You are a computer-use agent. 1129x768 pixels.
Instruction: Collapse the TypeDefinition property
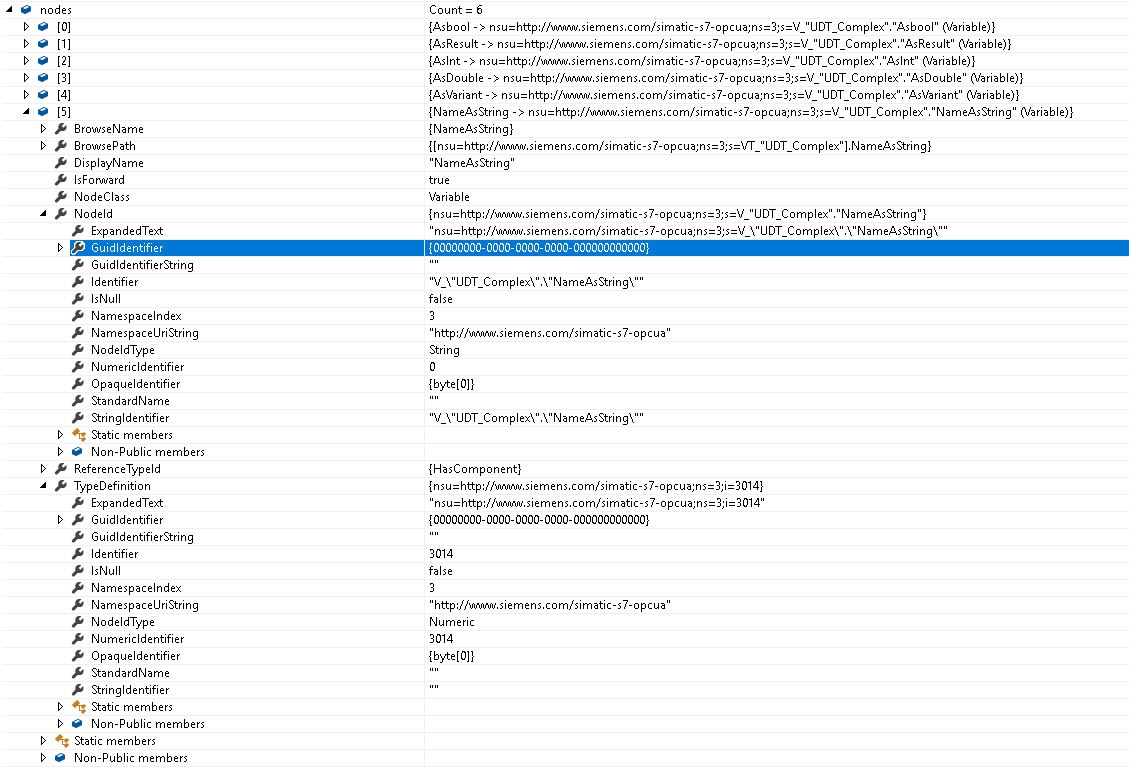pos(43,486)
